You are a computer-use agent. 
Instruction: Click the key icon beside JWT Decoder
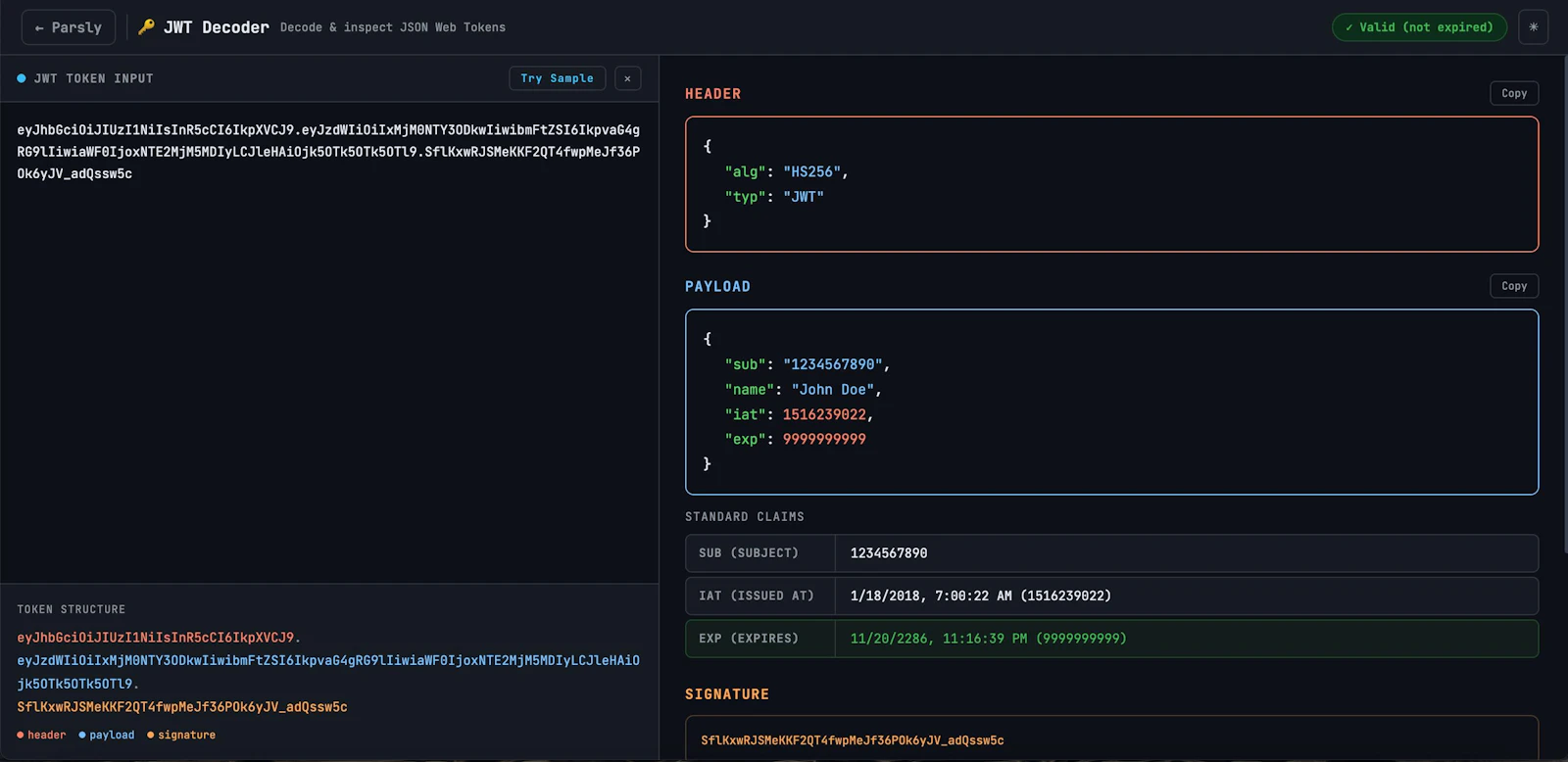pos(146,27)
